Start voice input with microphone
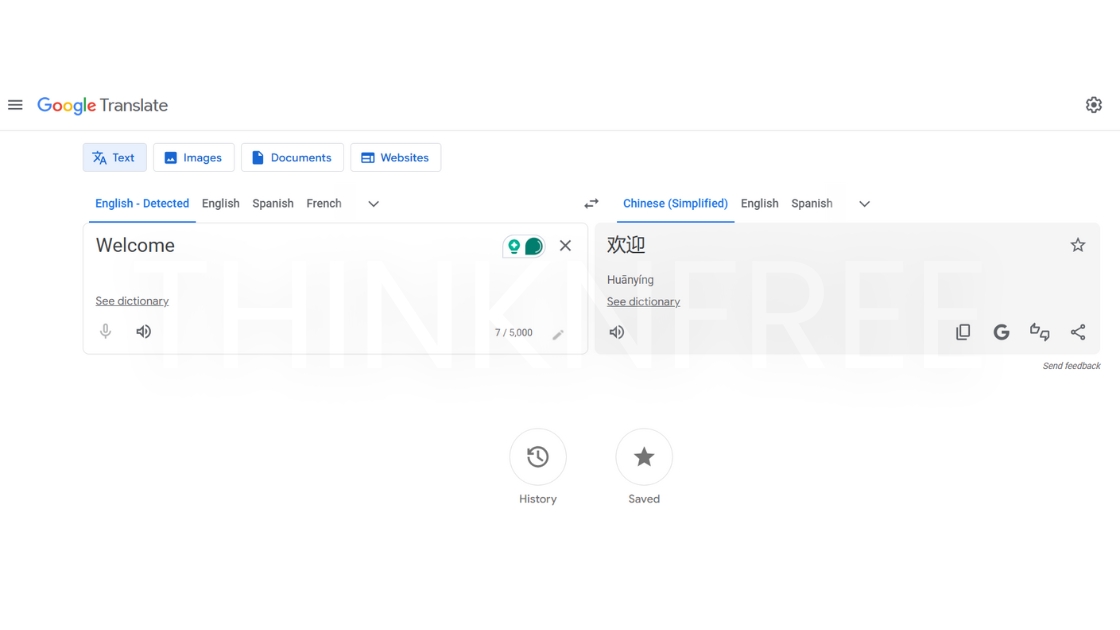Viewport: 1120px width, 630px height. click(x=105, y=331)
